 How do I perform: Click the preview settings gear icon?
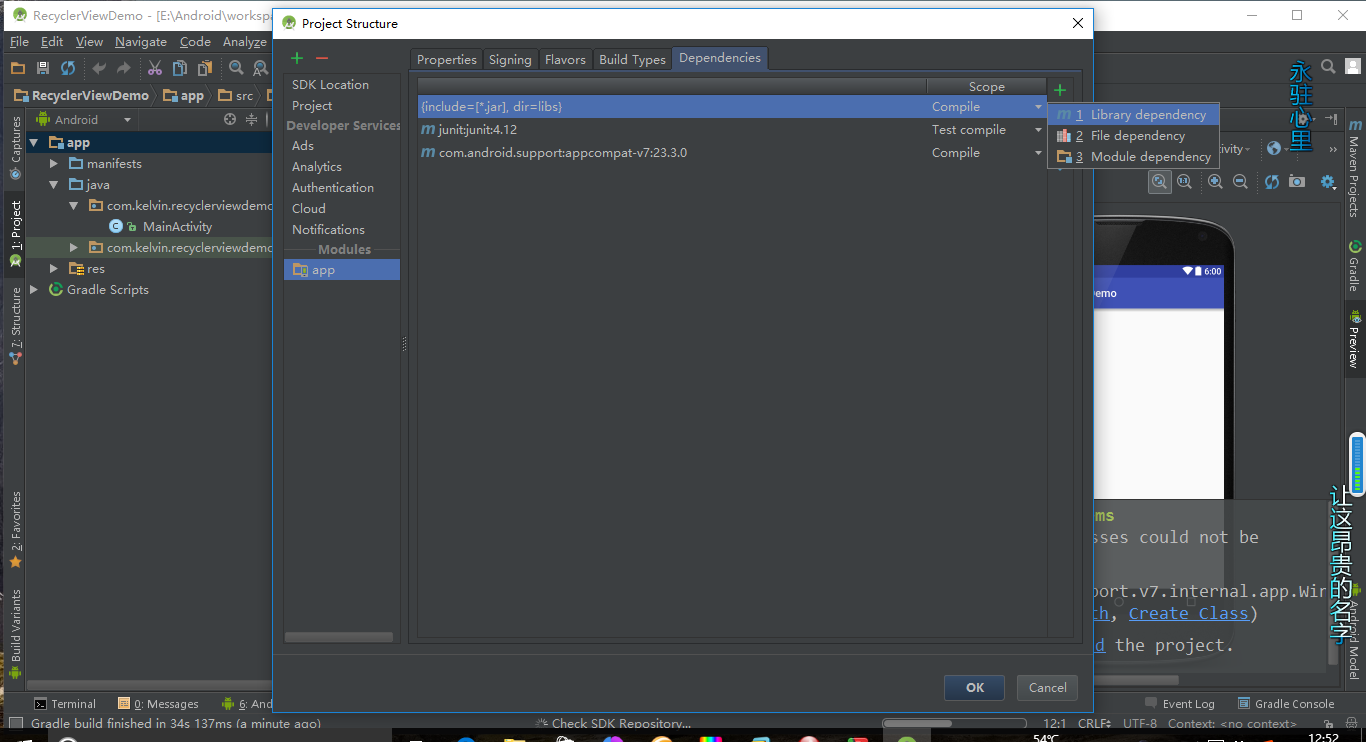click(1328, 182)
